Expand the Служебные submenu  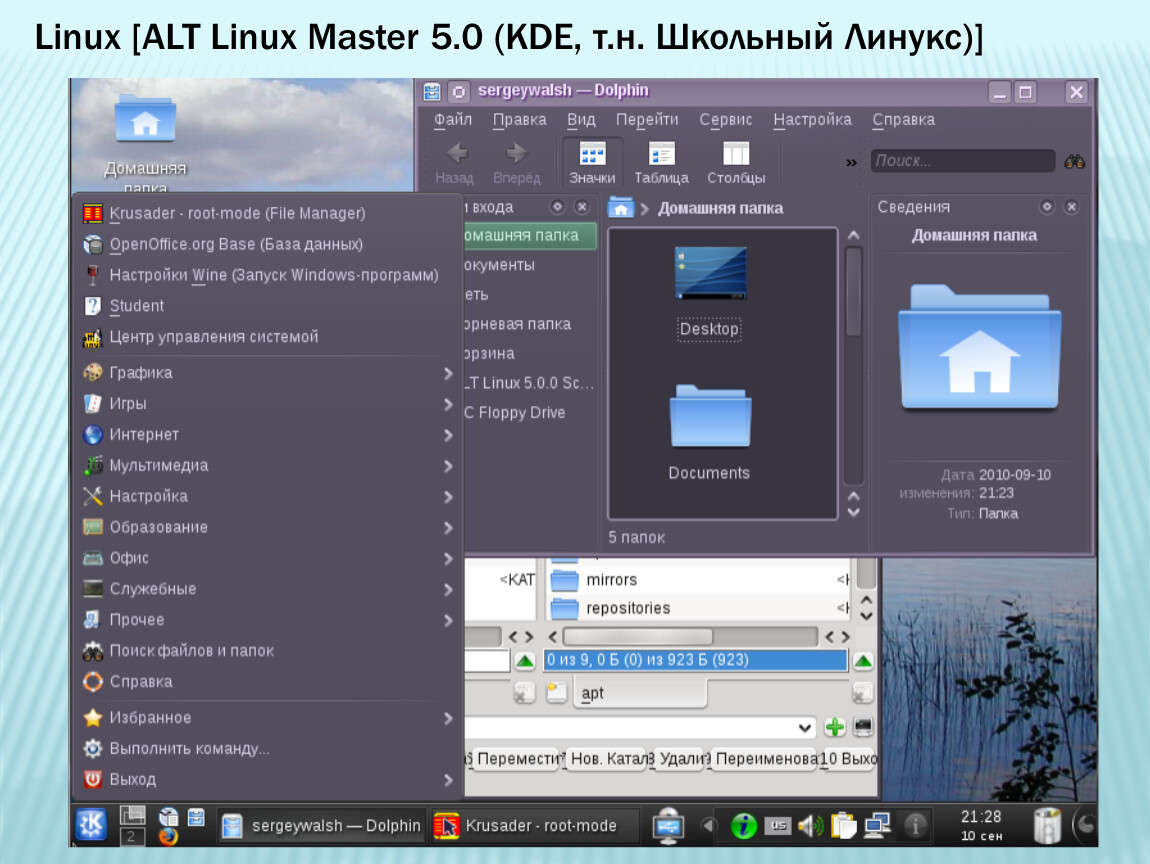tap(268, 588)
